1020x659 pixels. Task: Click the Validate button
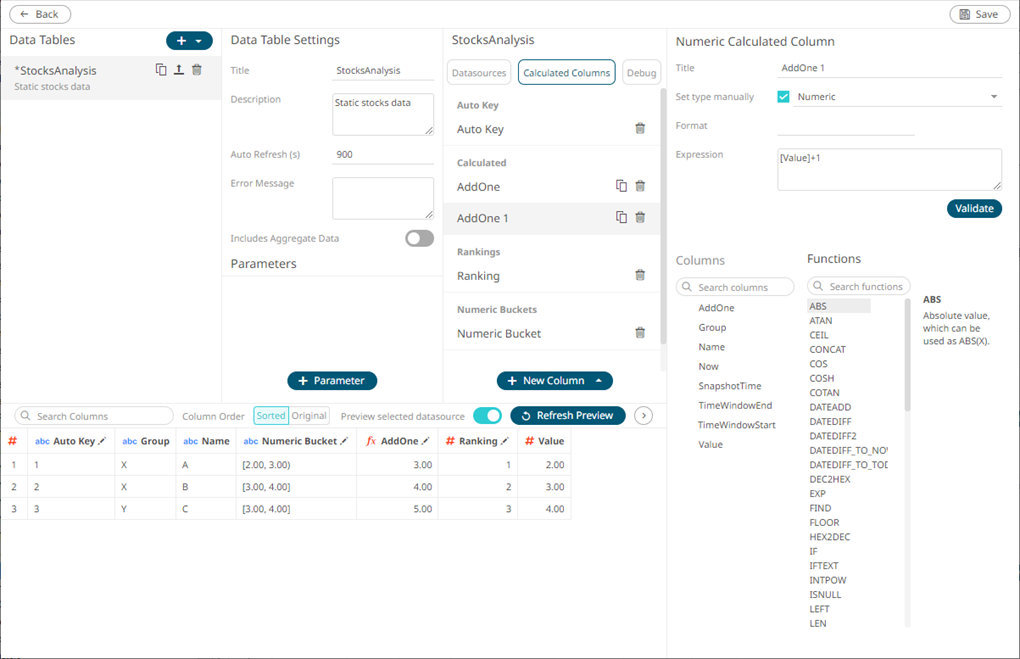click(974, 209)
